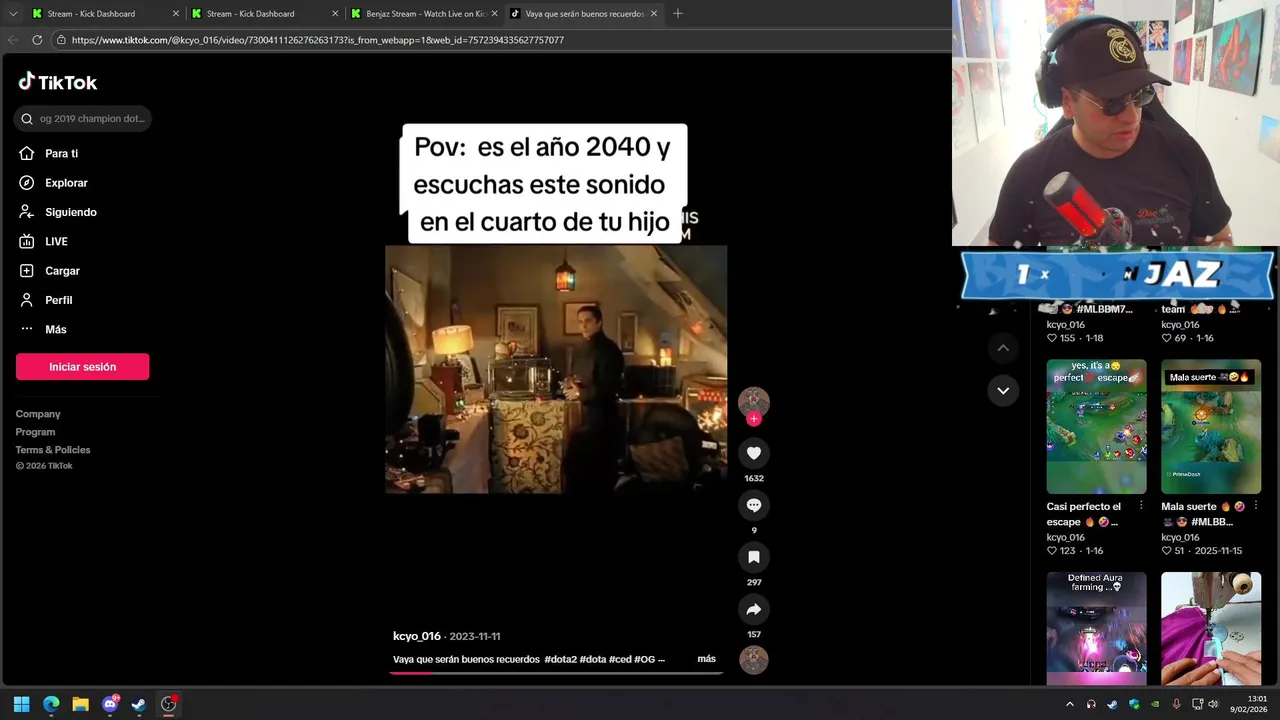Open options for Mala suerte video
The height and width of the screenshot is (720, 1280).
pyautogui.click(x=1255, y=507)
